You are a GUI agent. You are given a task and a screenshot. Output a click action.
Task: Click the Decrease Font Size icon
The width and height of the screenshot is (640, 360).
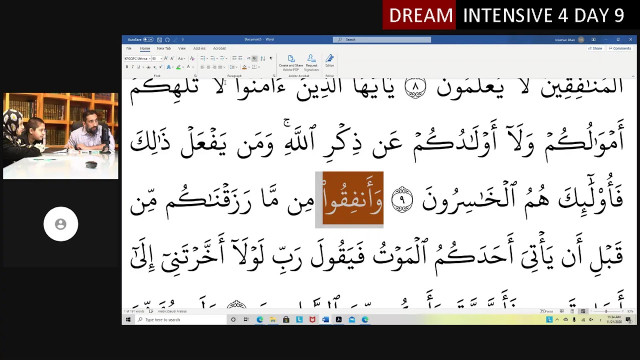point(172,58)
